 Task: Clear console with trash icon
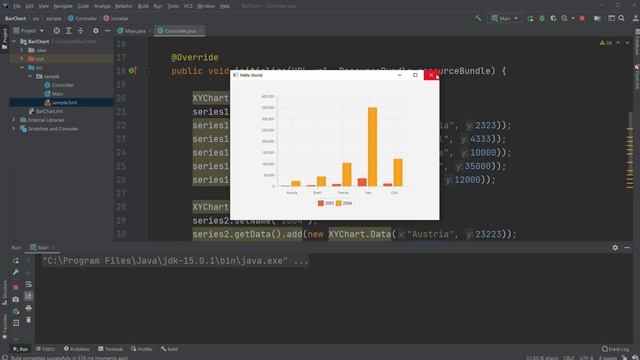coord(29,320)
